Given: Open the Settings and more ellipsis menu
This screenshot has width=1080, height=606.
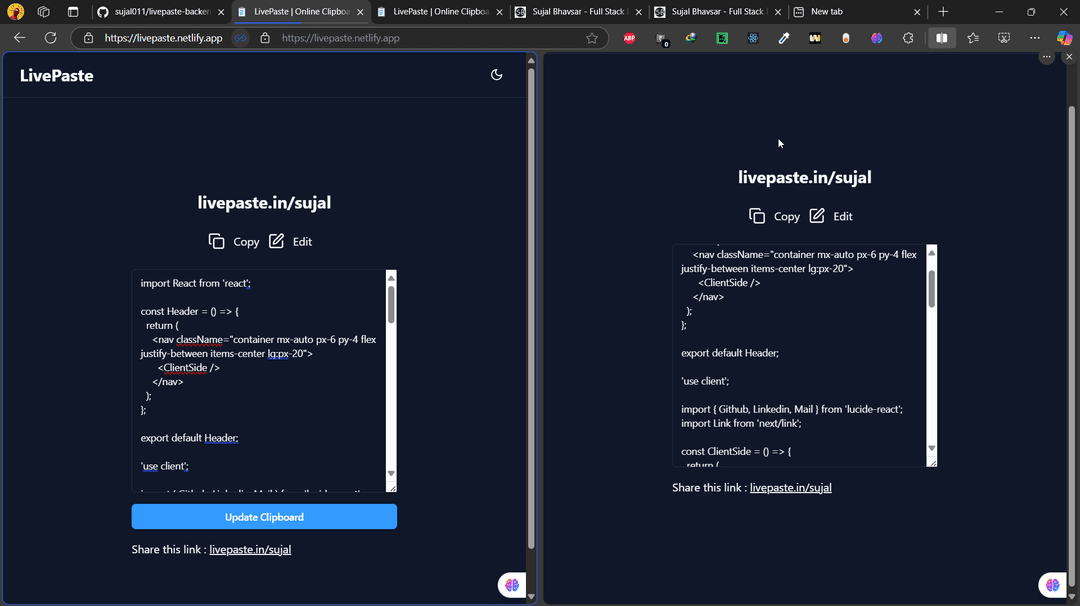Looking at the screenshot, I should point(1034,38).
